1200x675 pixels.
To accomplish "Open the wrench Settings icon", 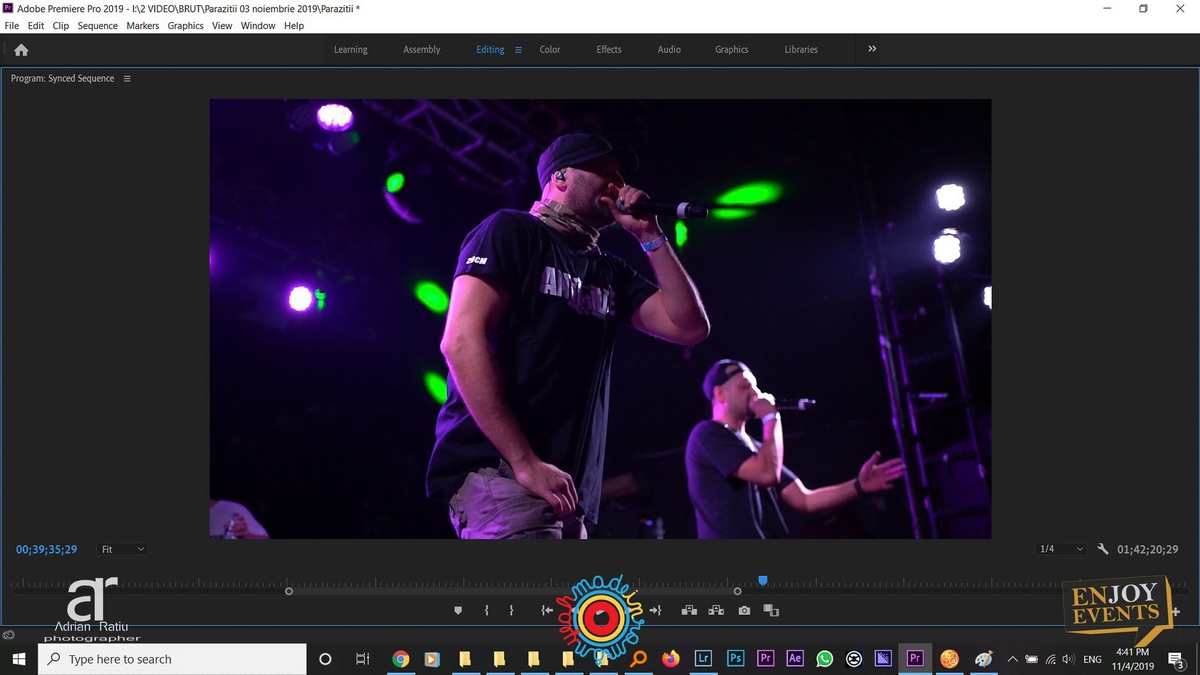I will coord(1103,549).
